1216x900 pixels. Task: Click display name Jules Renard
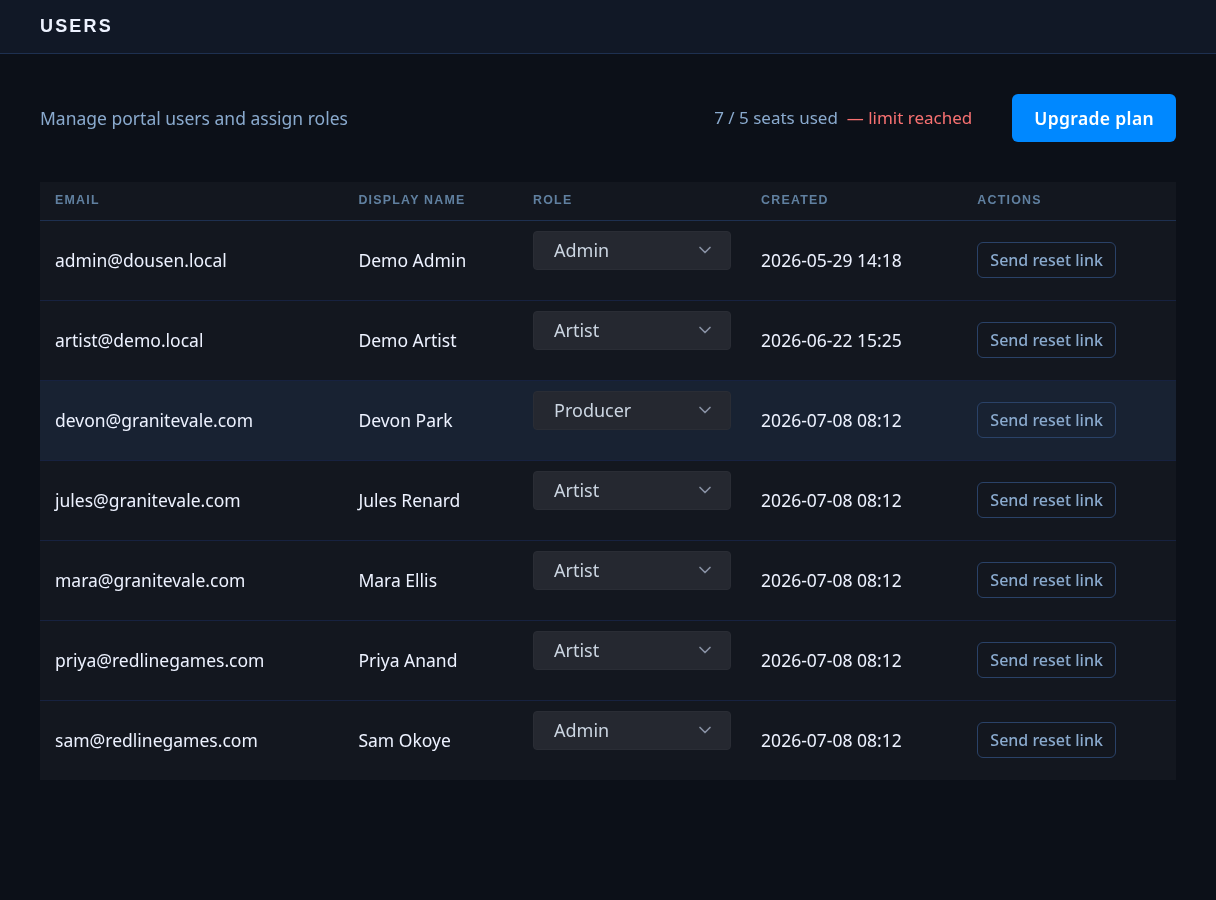coord(409,500)
